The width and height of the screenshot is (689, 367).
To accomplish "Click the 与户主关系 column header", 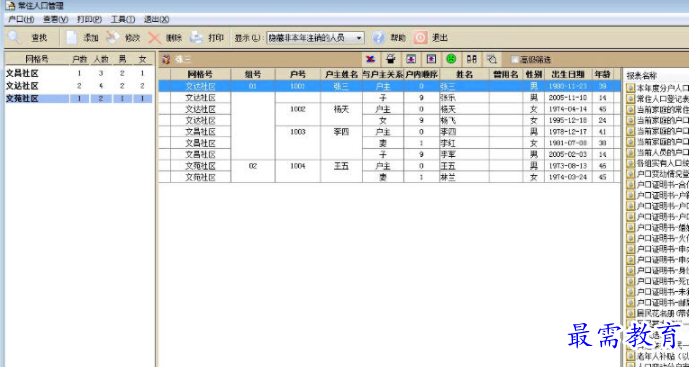I will (383, 74).
